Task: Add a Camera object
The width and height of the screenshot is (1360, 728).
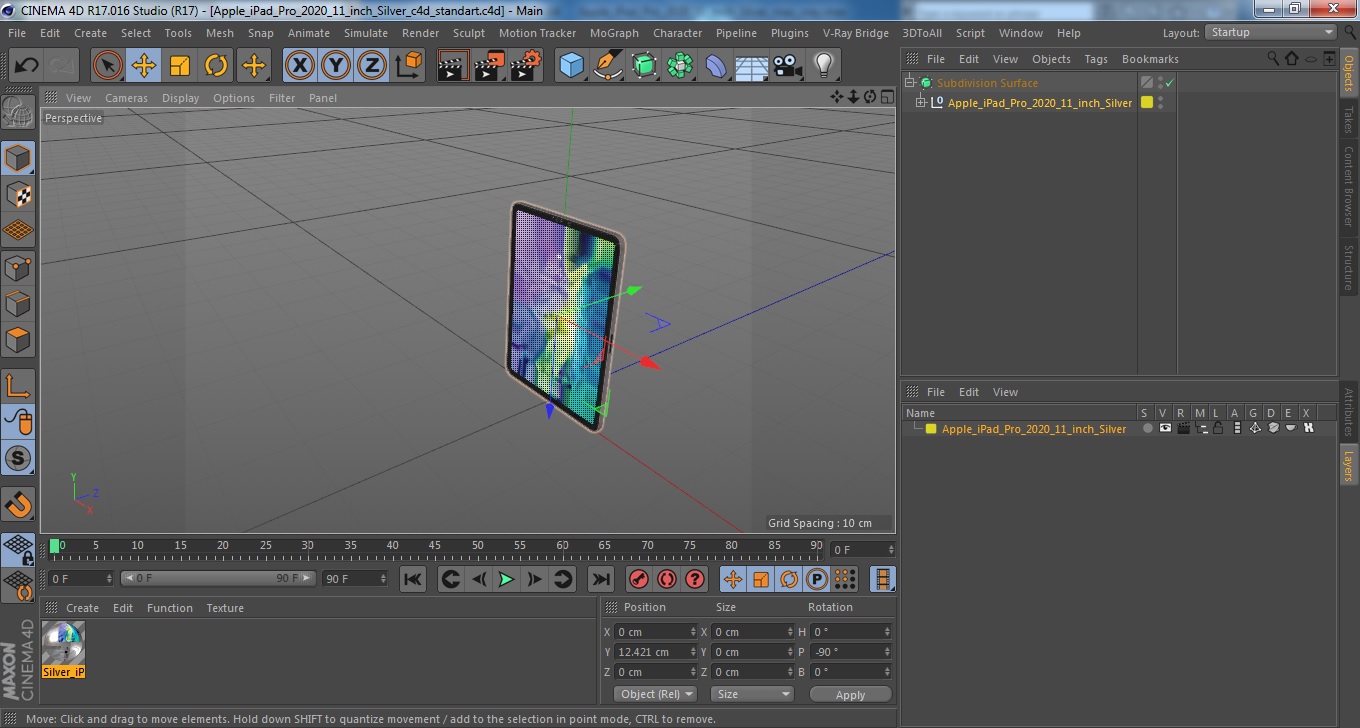Action: click(x=787, y=66)
